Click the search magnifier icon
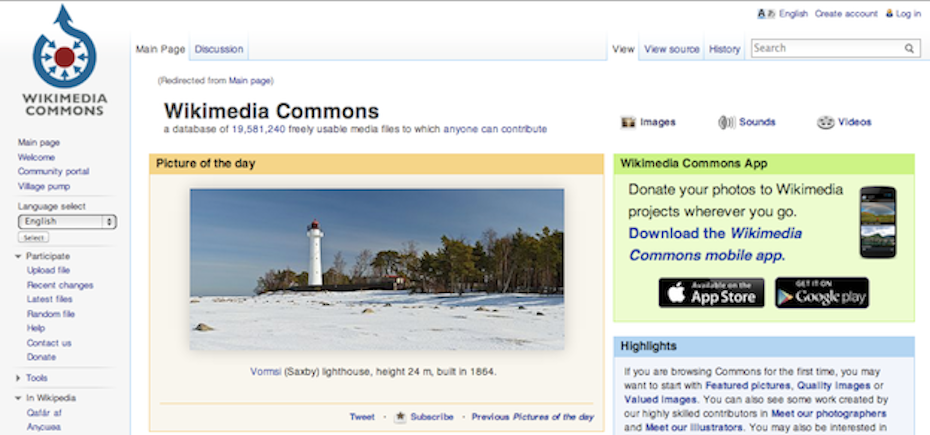This screenshot has height=435, width=930. click(x=909, y=49)
